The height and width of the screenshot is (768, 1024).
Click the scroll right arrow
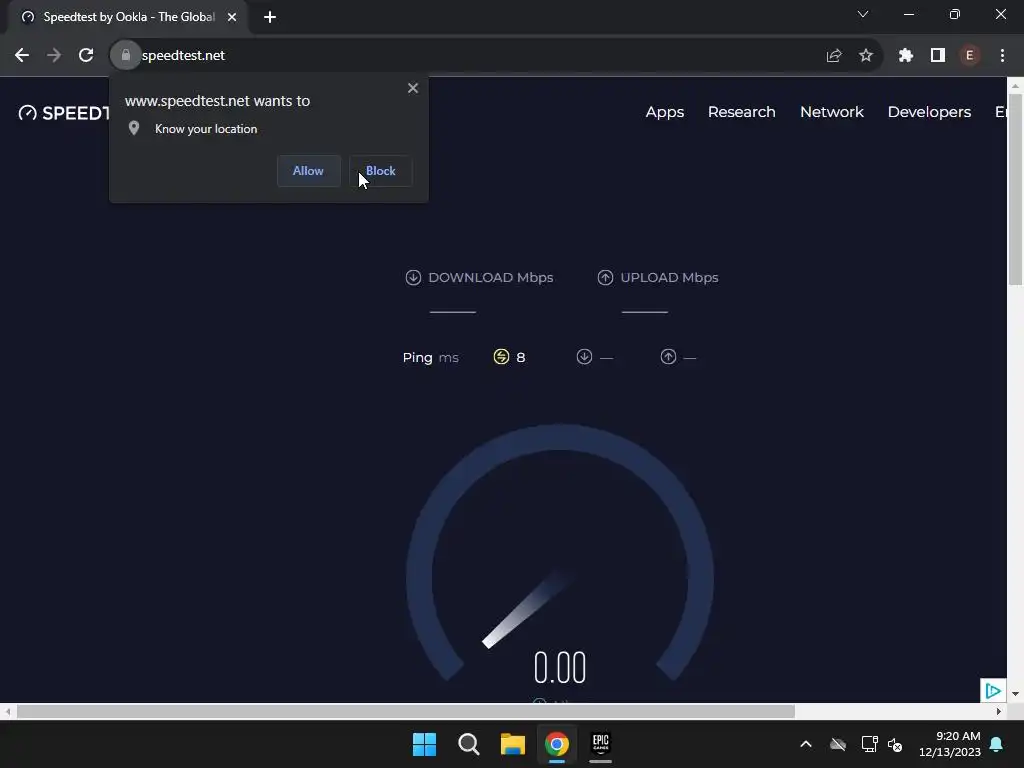pos(999,711)
